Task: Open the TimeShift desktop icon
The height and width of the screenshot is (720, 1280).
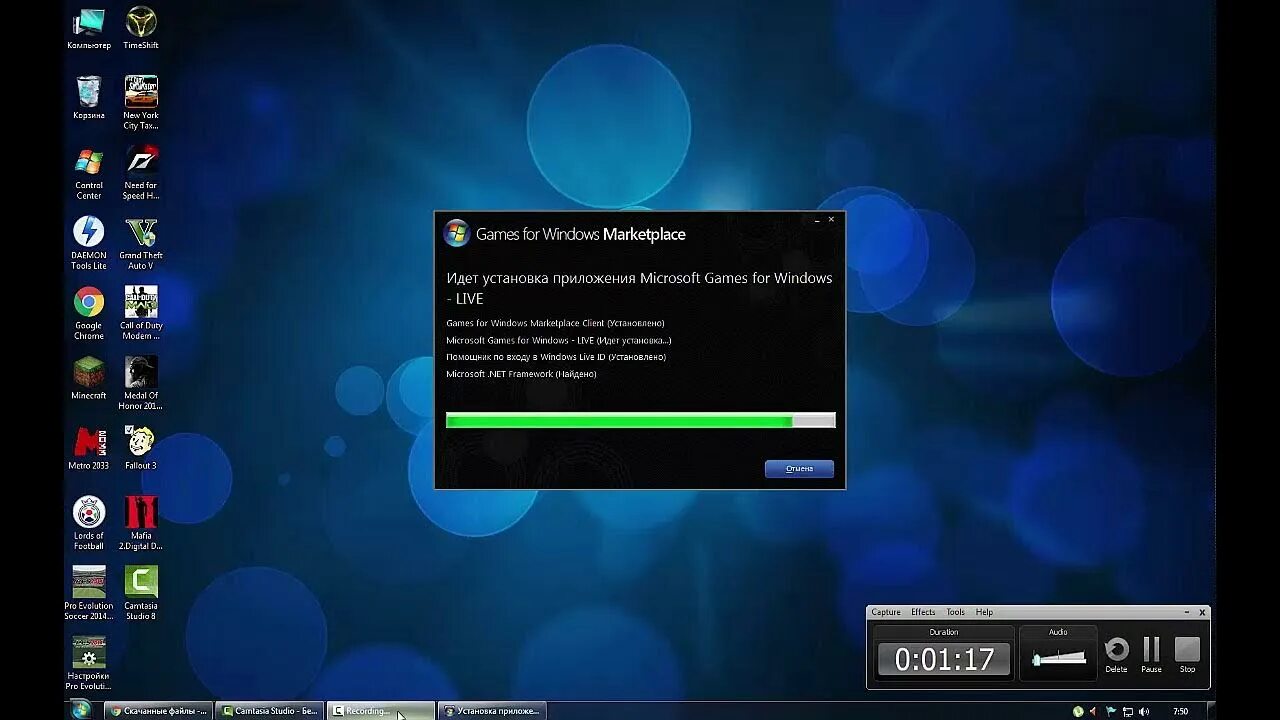Action: click(140, 28)
